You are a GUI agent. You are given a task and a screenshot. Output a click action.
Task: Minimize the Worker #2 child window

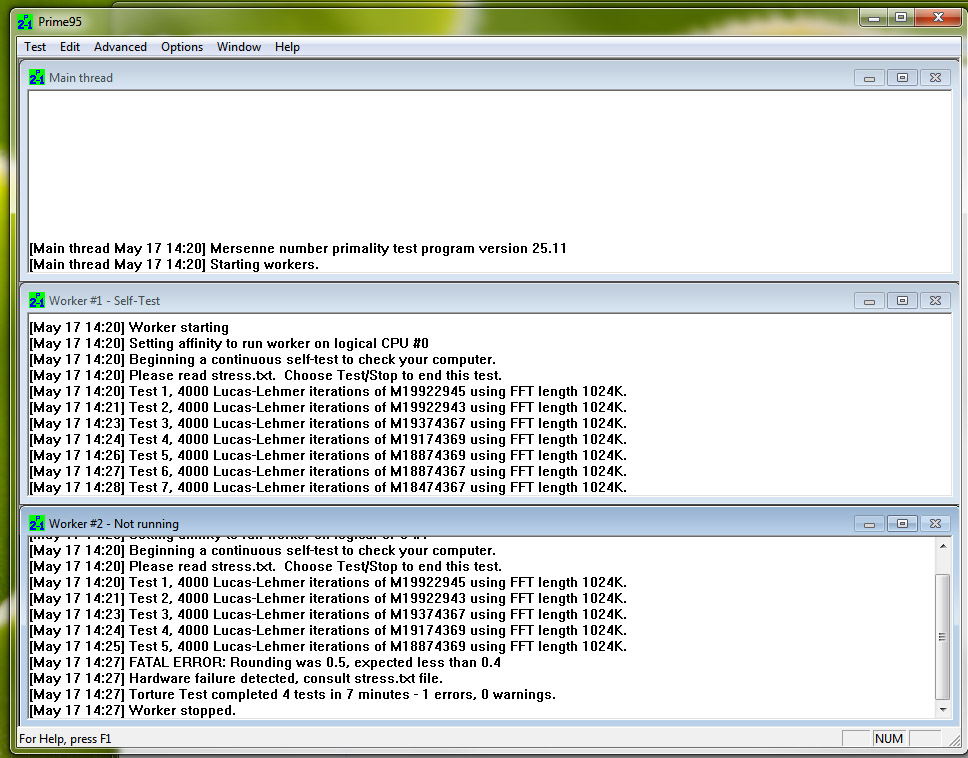[869, 523]
